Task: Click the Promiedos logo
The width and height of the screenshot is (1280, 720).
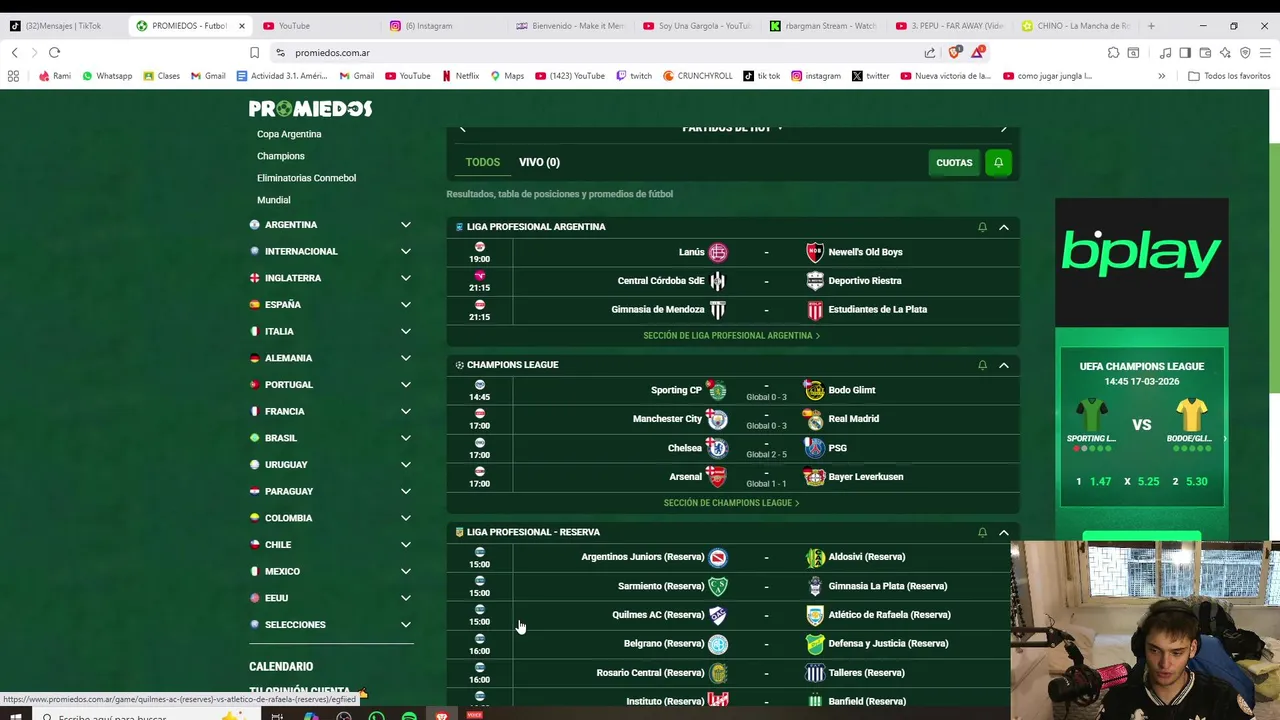Action: click(310, 109)
